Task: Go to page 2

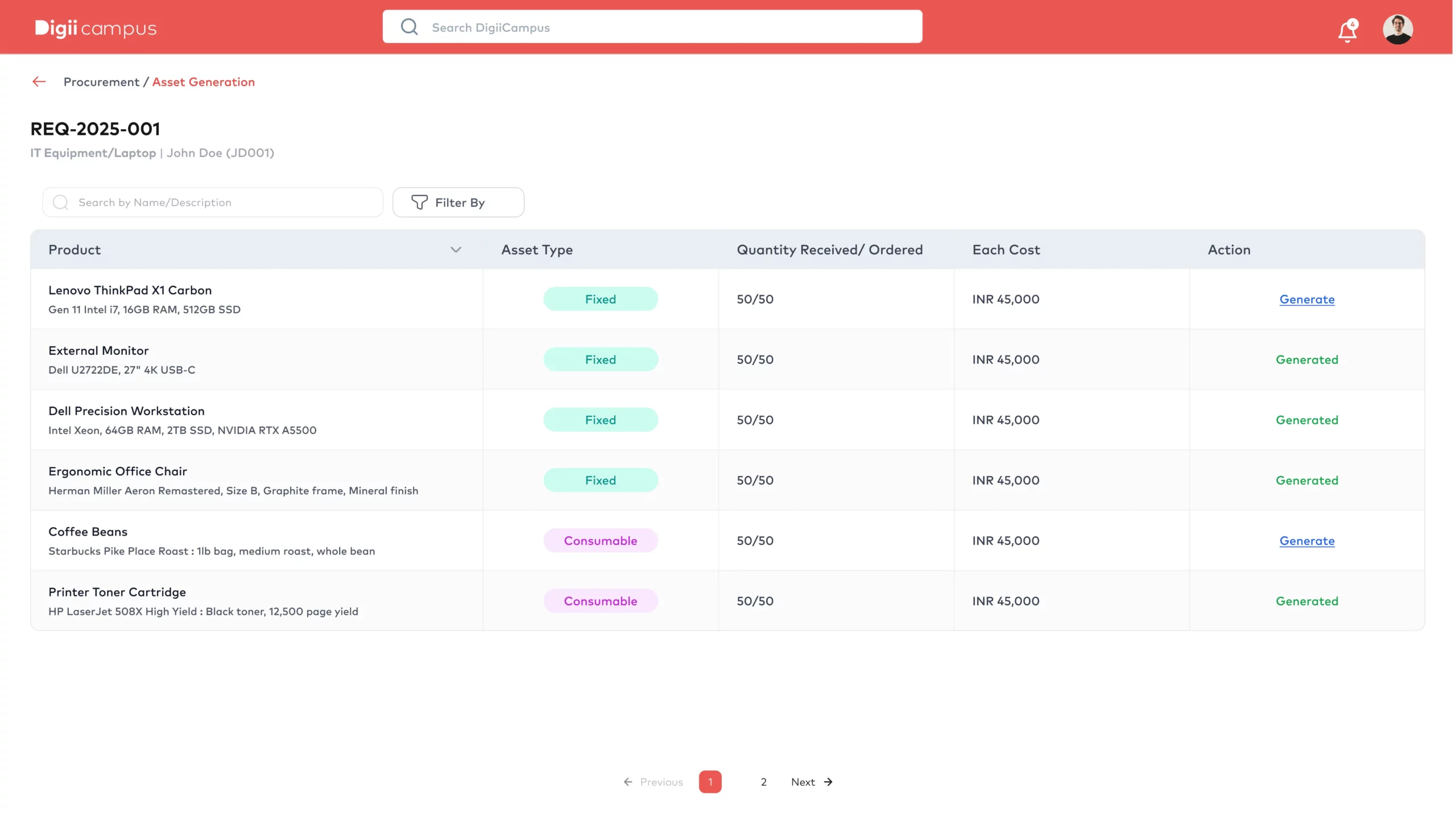Action: tap(765, 783)
